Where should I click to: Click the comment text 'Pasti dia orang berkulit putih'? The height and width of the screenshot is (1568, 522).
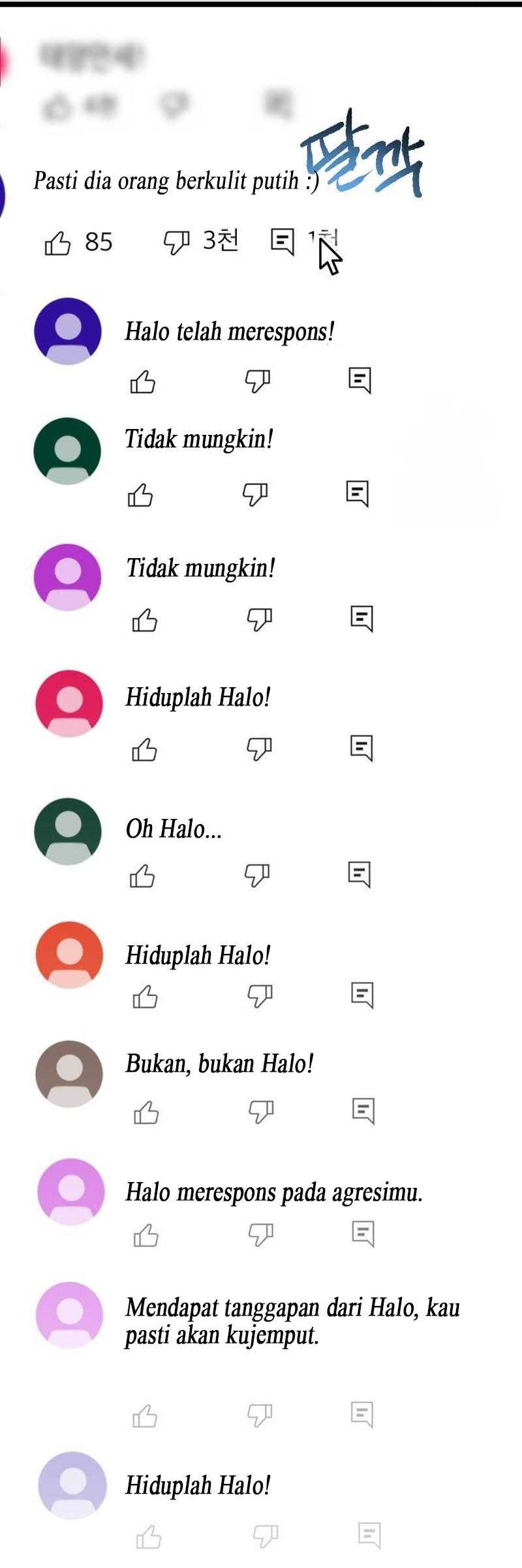coord(166,181)
